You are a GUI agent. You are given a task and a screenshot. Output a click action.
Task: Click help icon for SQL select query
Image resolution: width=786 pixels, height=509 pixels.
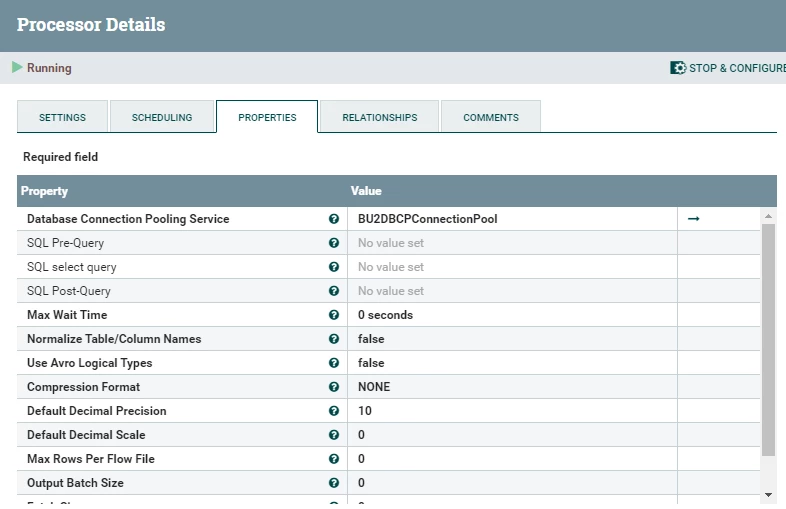tap(334, 267)
